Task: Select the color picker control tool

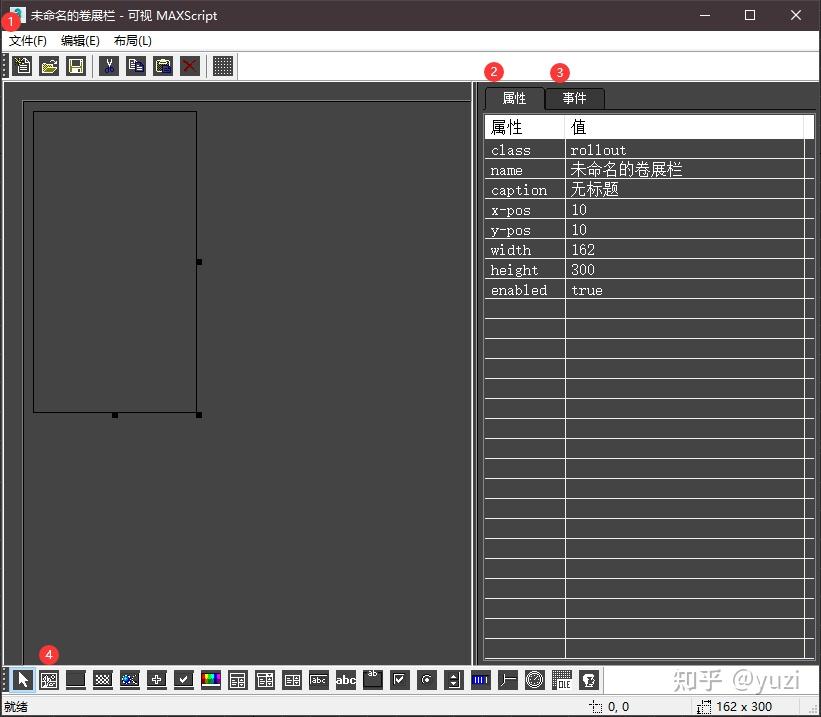Action: coord(210,680)
